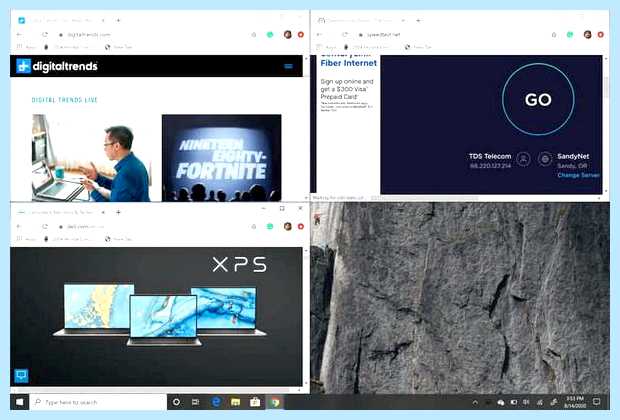Bookmark the speedtest.net page with the star
The height and width of the screenshot is (420, 620).
(x=554, y=35)
